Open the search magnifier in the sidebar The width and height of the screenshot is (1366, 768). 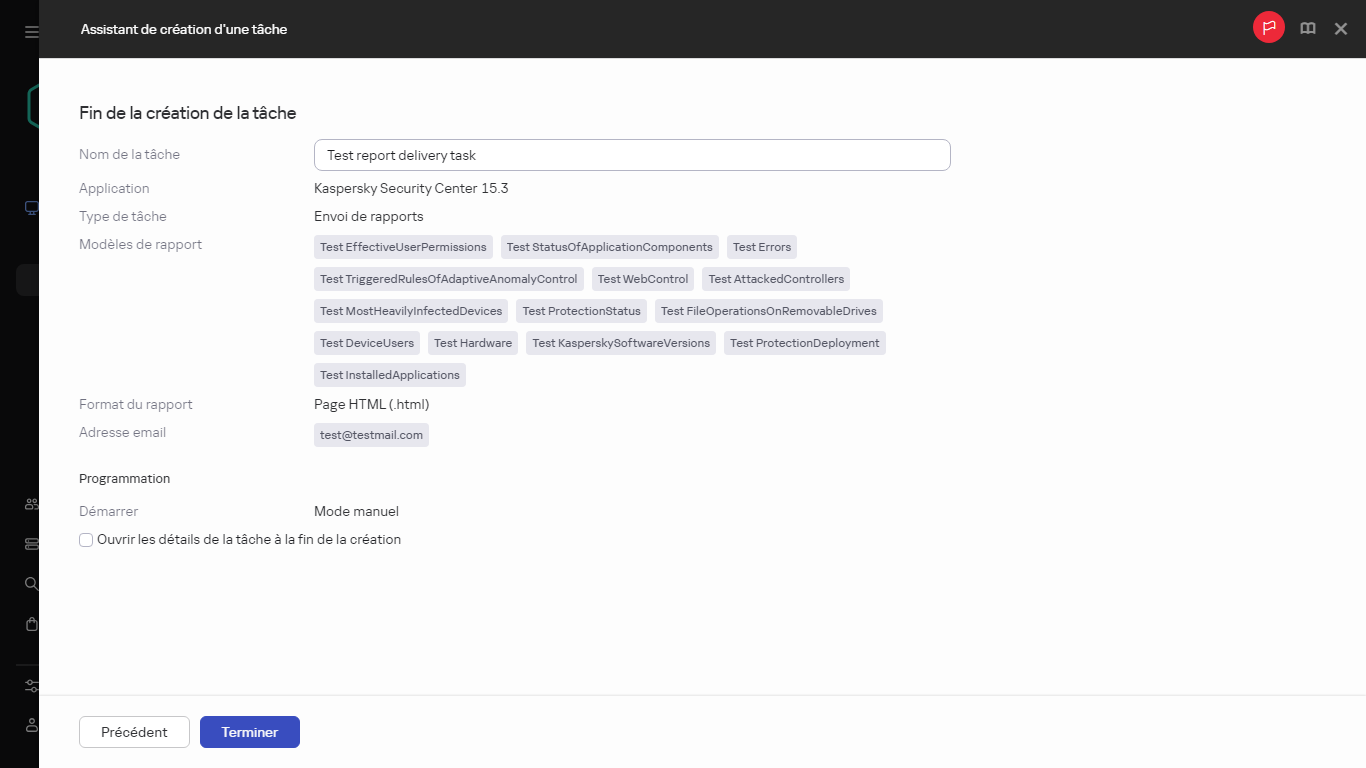pos(31,583)
